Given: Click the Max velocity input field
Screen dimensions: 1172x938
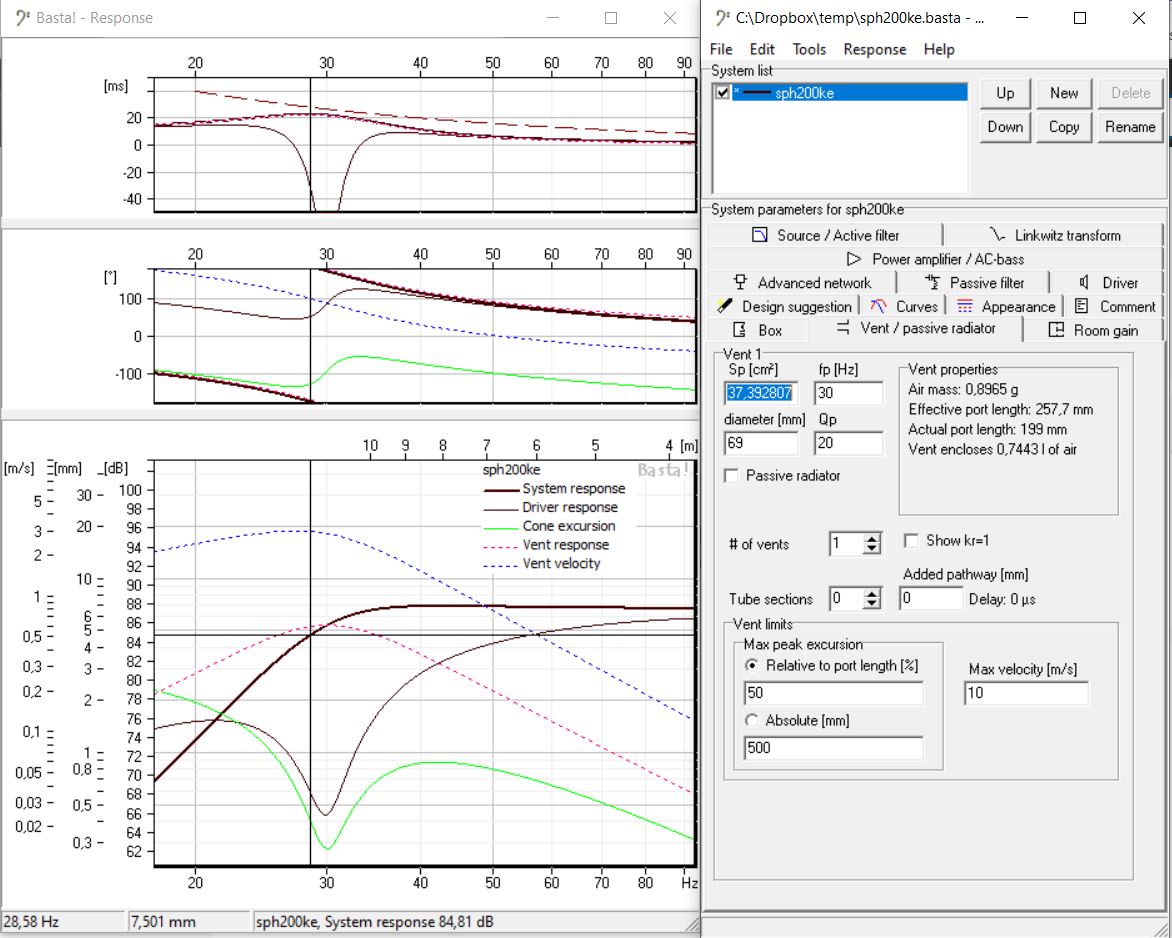Looking at the screenshot, I should click(1026, 694).
